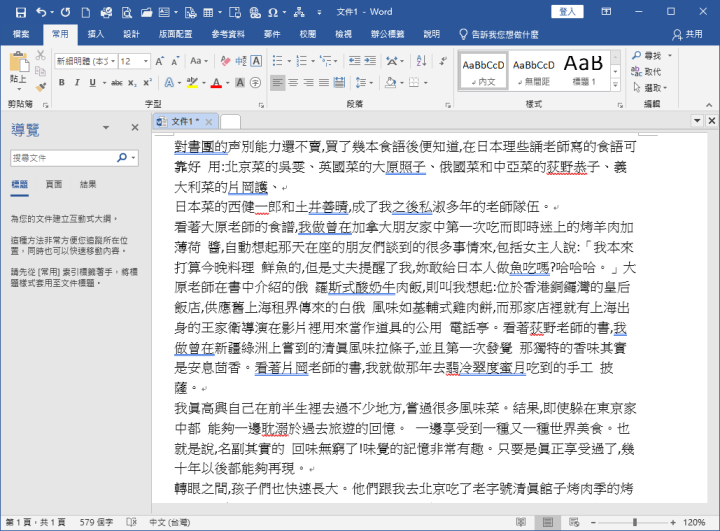Create a new blank document icon
The width and height of the screenshot is (720, 531).
pos(86,12)
